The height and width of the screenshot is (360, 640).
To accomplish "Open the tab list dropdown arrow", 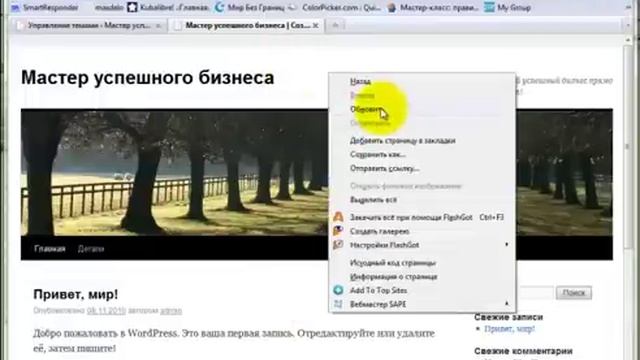I will click(628, 26).
